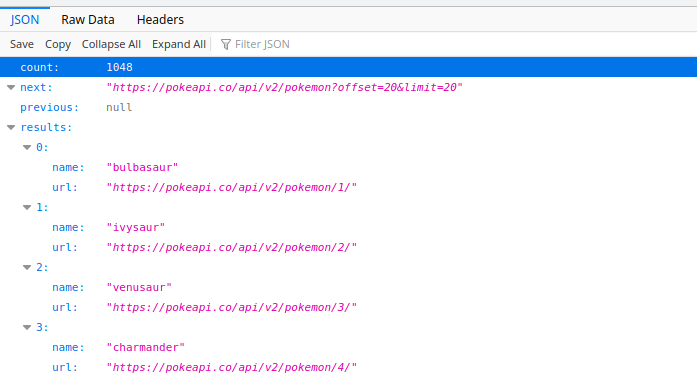
Task: Click the index label 0:
Action: click(42, 147)
